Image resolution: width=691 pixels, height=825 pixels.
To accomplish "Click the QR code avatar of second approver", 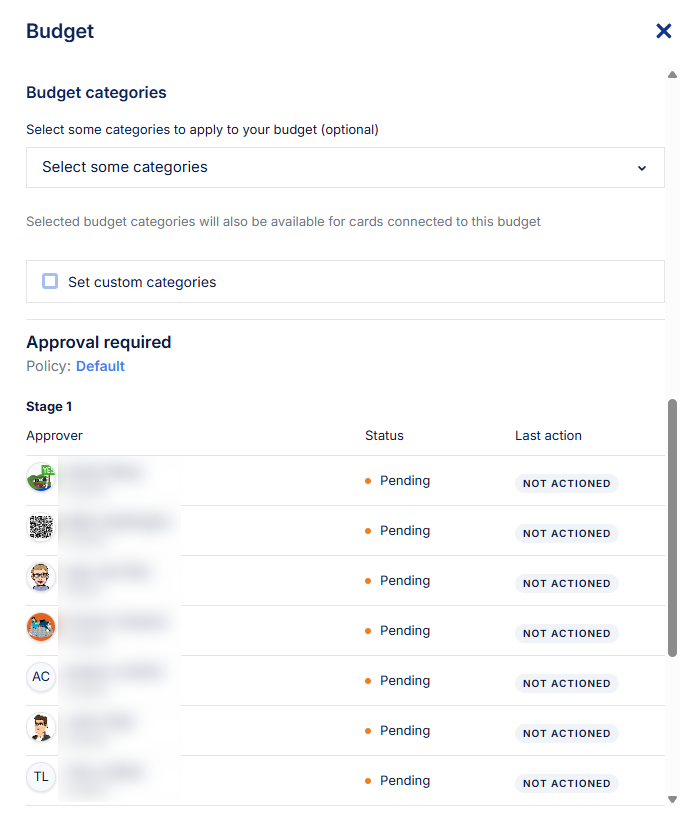I will click(41, 528).
